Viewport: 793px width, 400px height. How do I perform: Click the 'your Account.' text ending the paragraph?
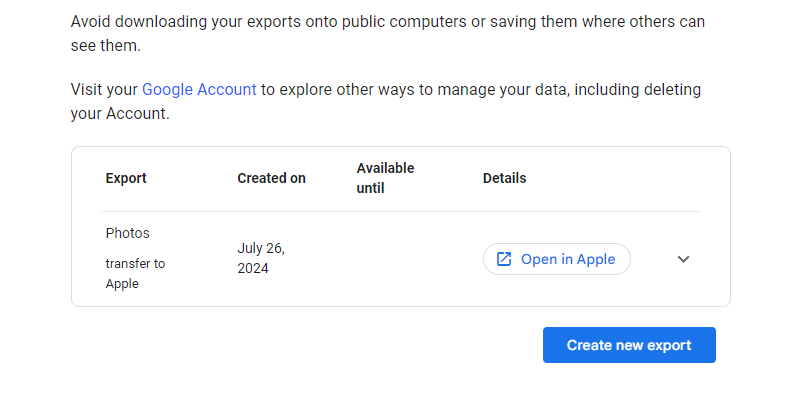pos(120,114)
